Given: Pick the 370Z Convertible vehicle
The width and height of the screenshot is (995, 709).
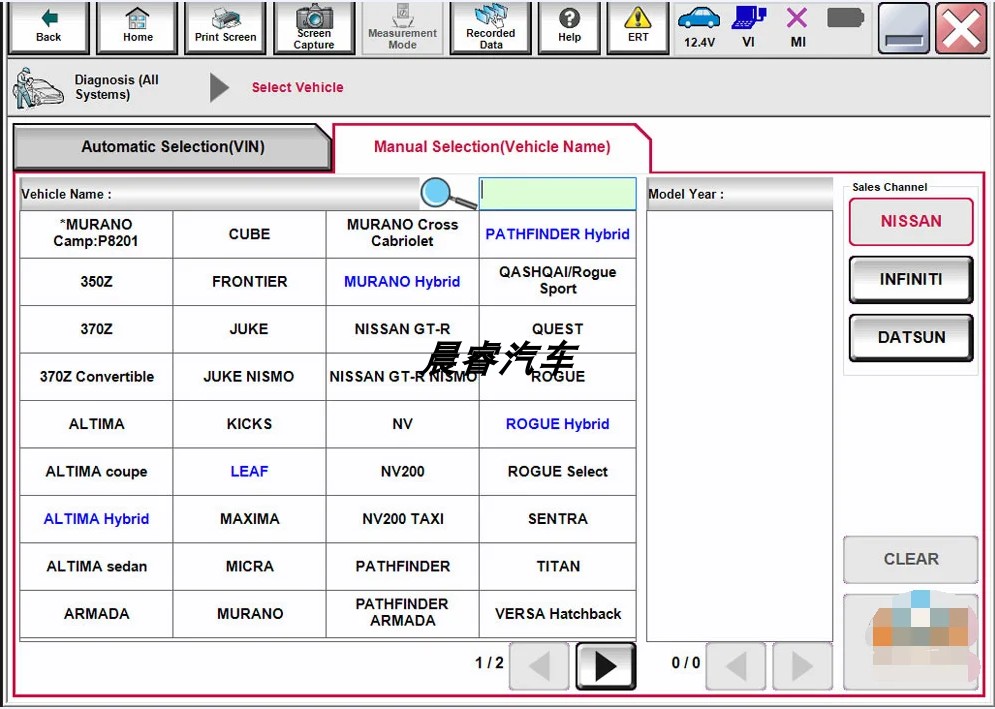Looking at the screenshot, I should [96, 377].
